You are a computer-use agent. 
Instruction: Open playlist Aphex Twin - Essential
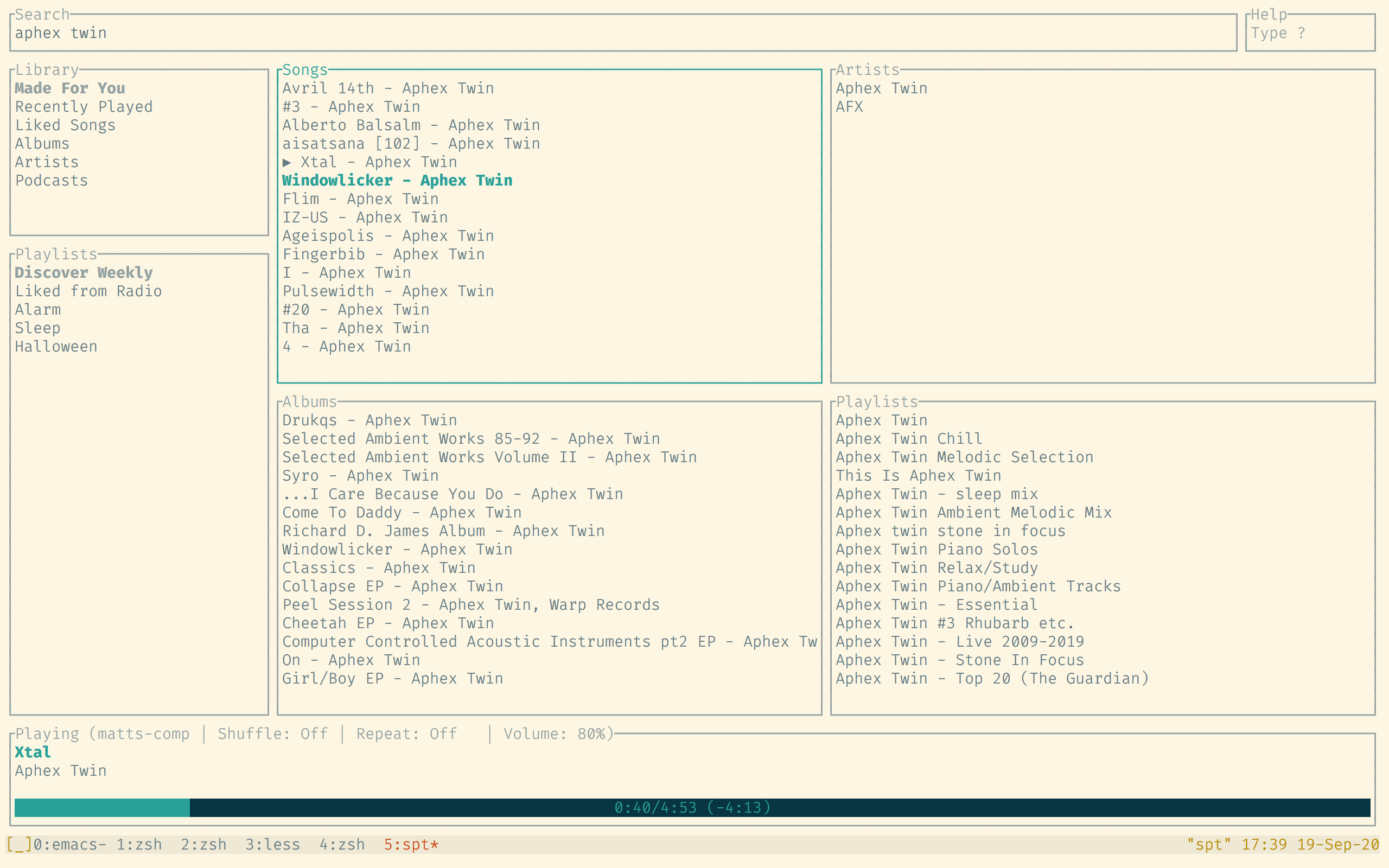(936, 604)
